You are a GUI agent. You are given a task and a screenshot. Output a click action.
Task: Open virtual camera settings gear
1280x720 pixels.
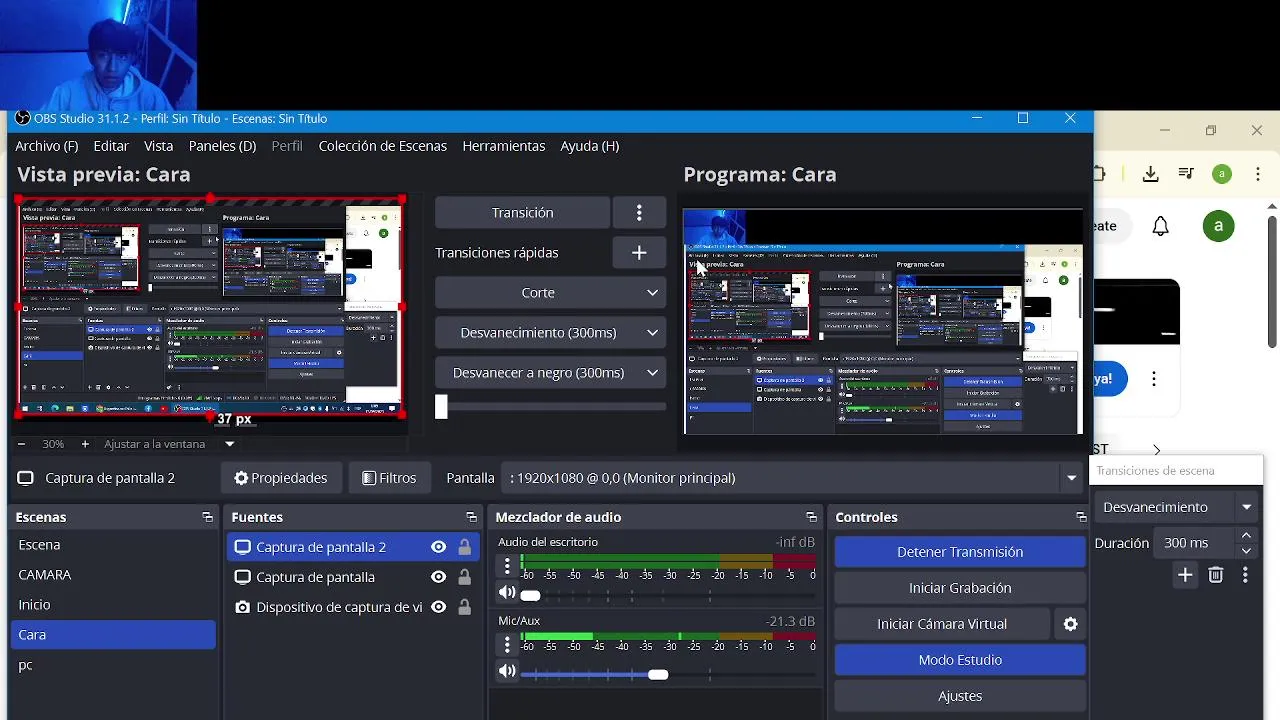pyautogui.click(x=1070, y=624)
